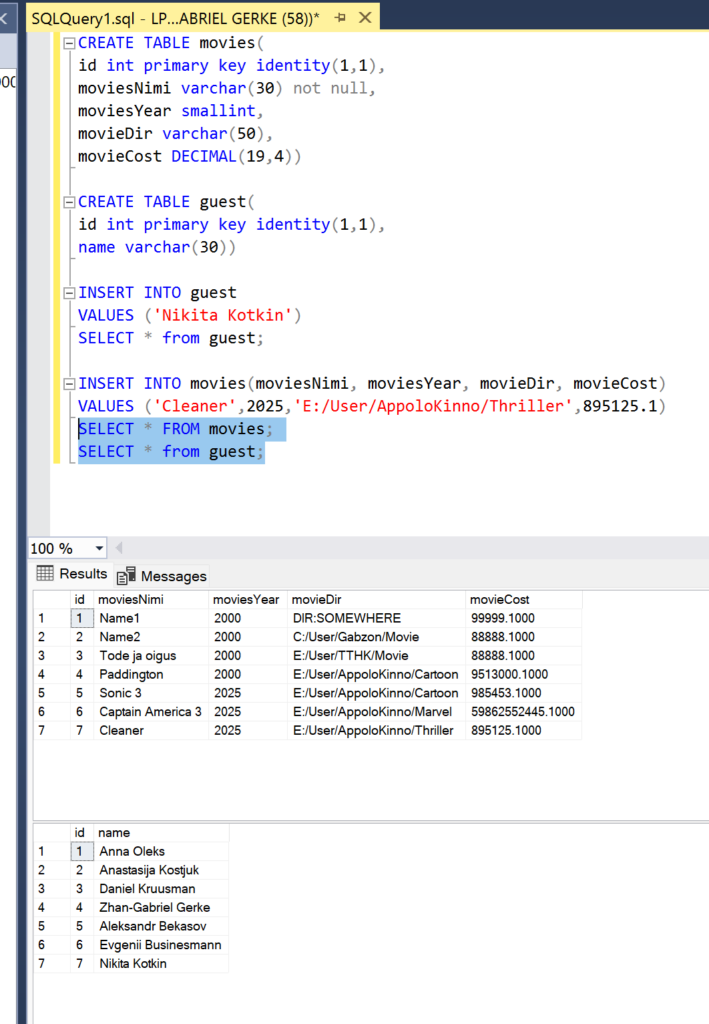Click the Name1 cell
Screen dimensions: 709x1024
[x=151, y=618]
